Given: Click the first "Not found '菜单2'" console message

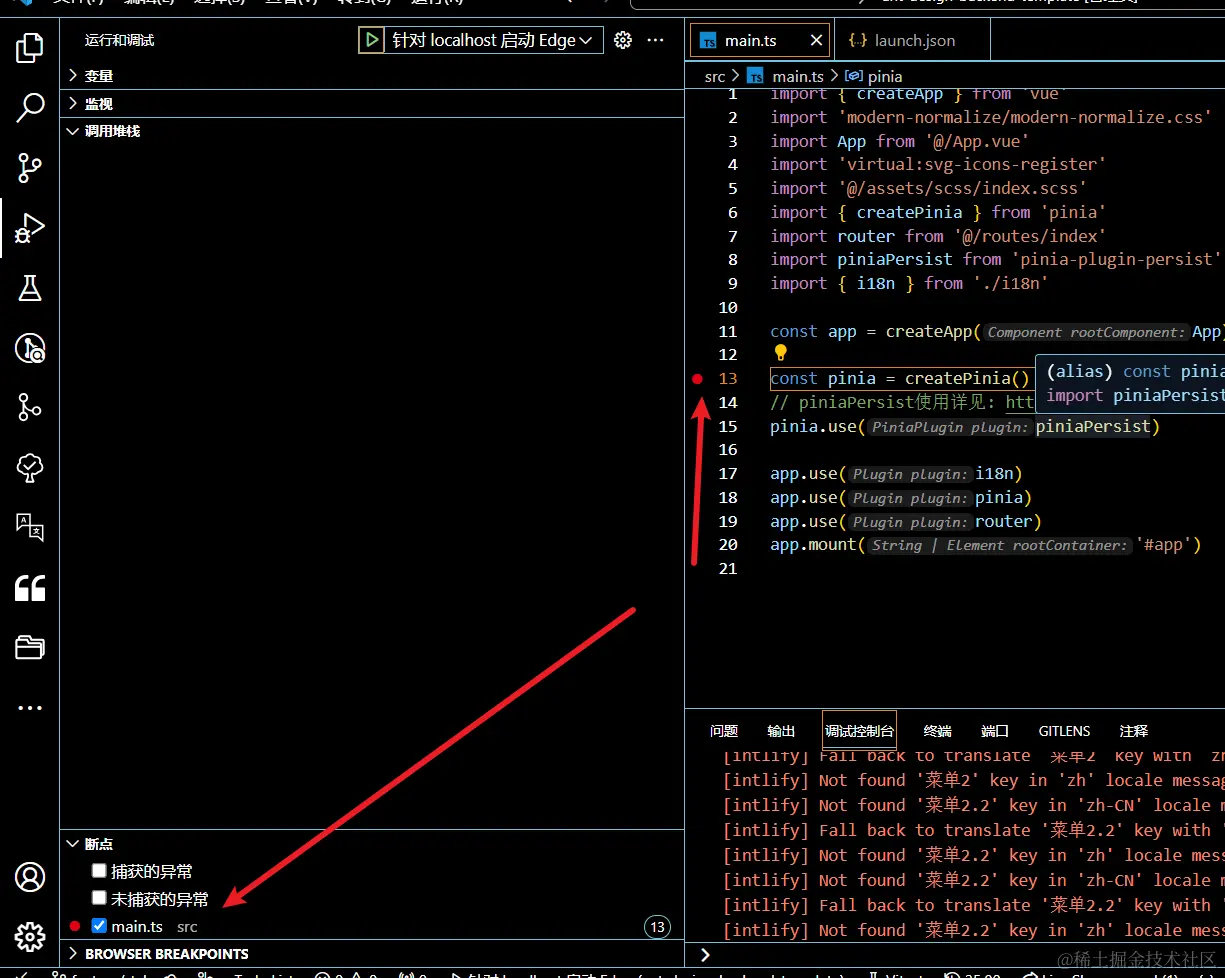Looking at the screenshot, I should [x=973, y=781].
